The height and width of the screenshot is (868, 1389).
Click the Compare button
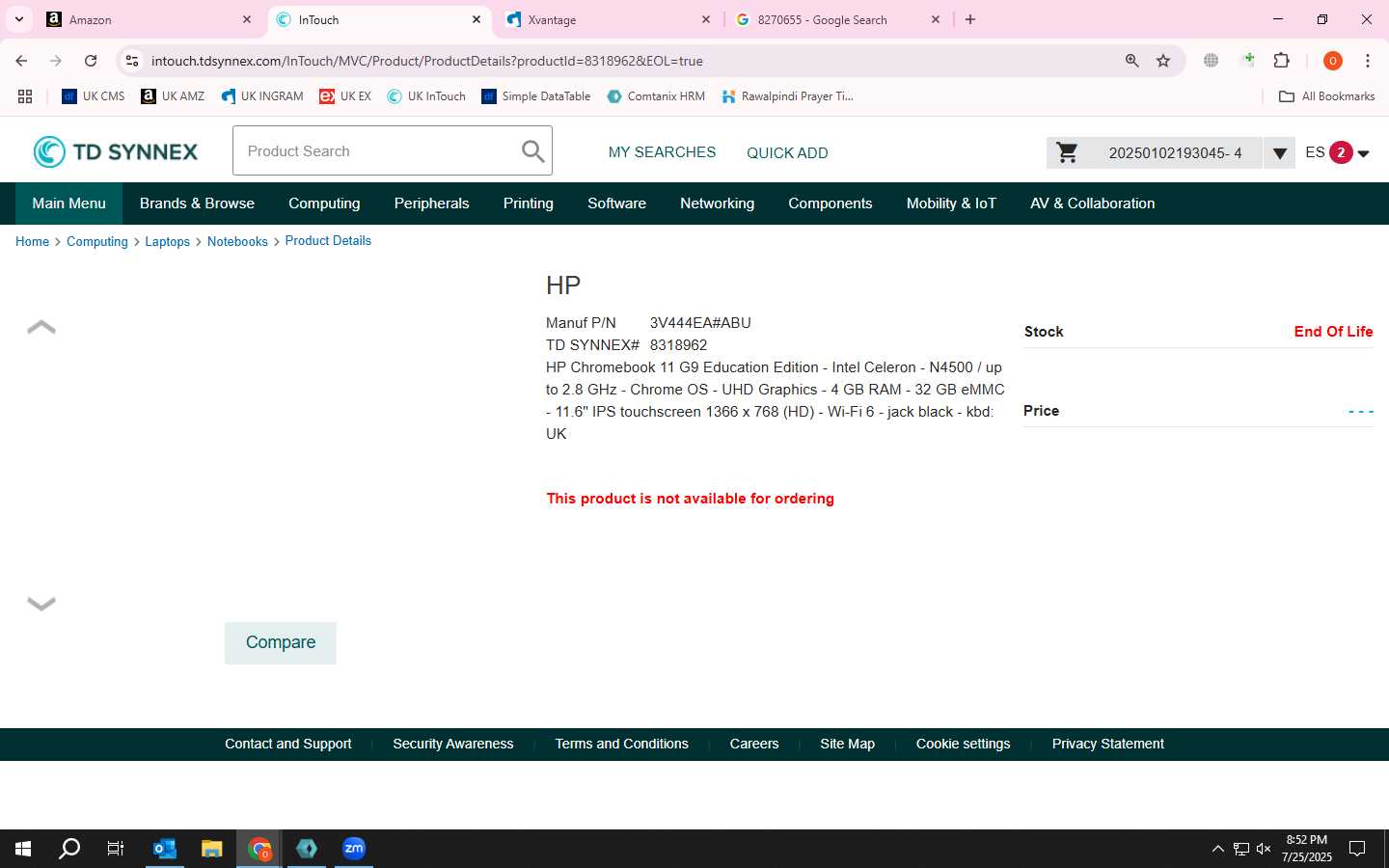[x=281, y=642]
